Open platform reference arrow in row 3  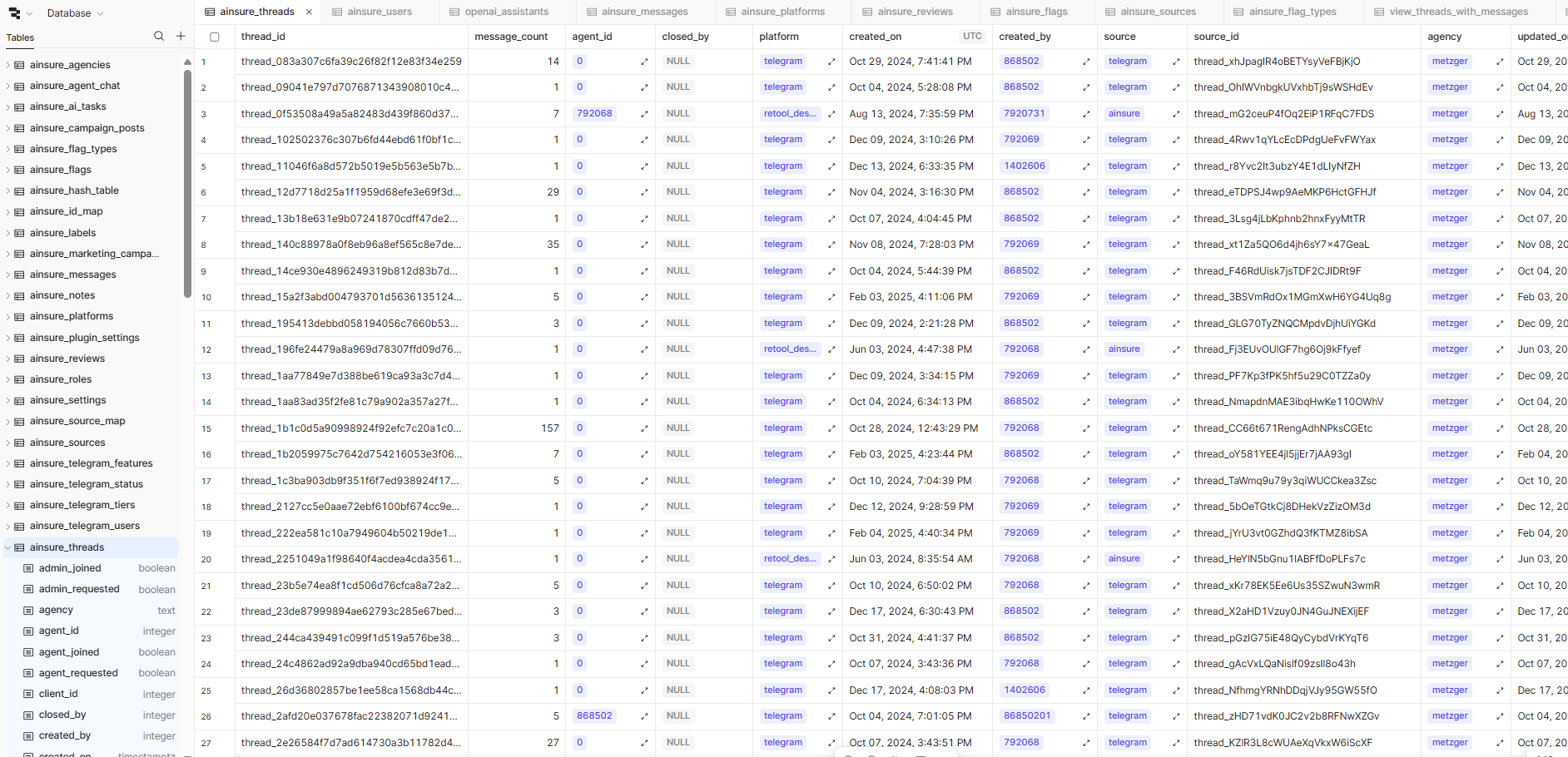click(x=831, y=114)
